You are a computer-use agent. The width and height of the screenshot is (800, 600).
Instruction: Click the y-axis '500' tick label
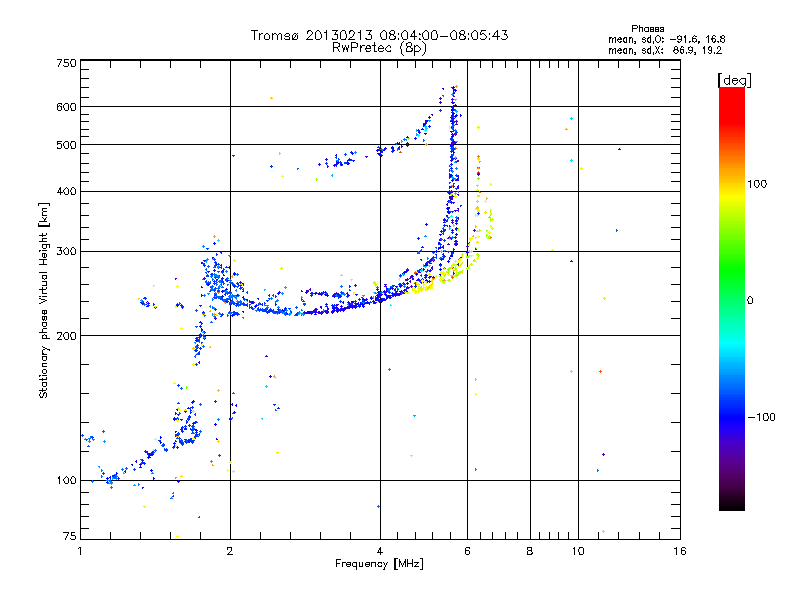pos(66,145)
